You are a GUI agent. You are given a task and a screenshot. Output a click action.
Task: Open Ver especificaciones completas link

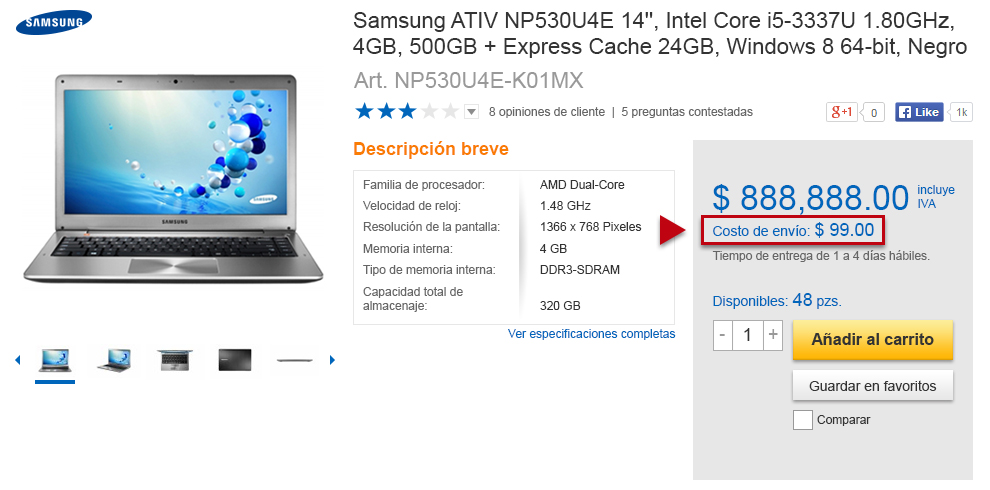coord(592,333)
